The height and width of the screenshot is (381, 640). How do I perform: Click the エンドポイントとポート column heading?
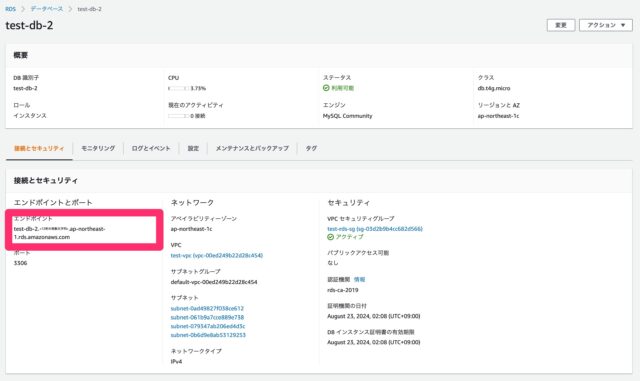[53, 203]
